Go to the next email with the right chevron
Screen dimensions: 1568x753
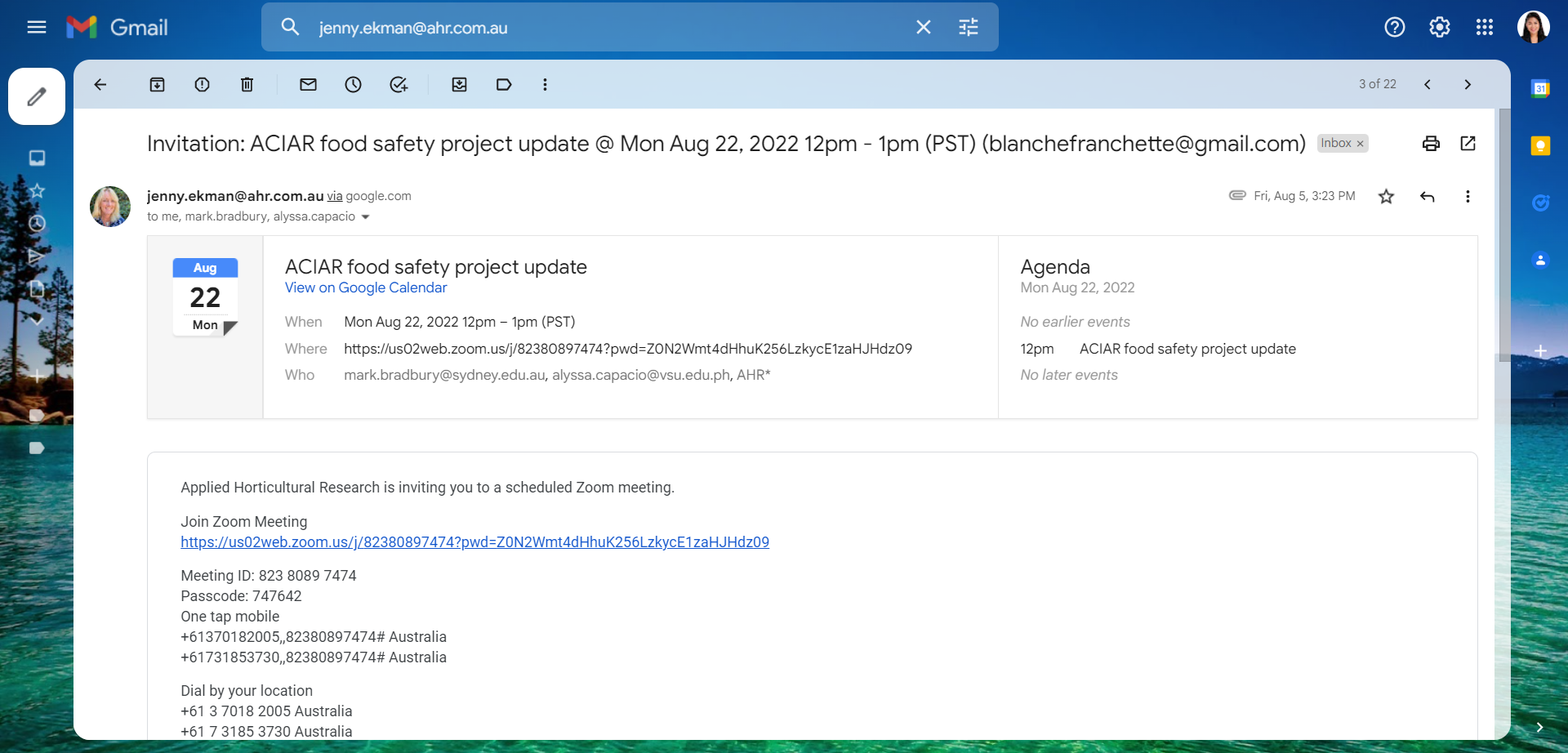(x=1468, y=84)
